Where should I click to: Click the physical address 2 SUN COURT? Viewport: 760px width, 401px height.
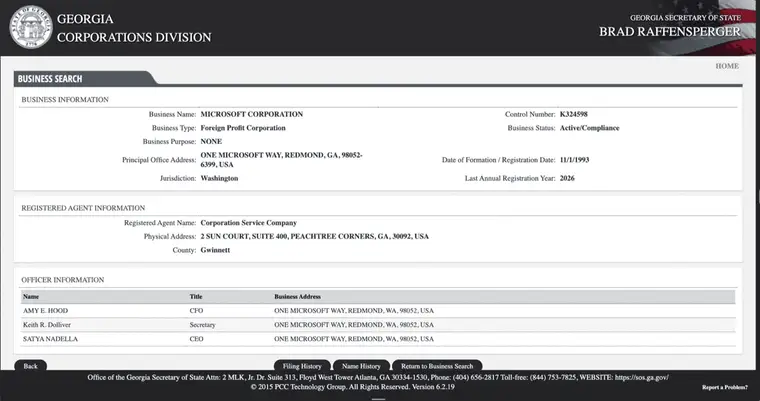[315, 237]
